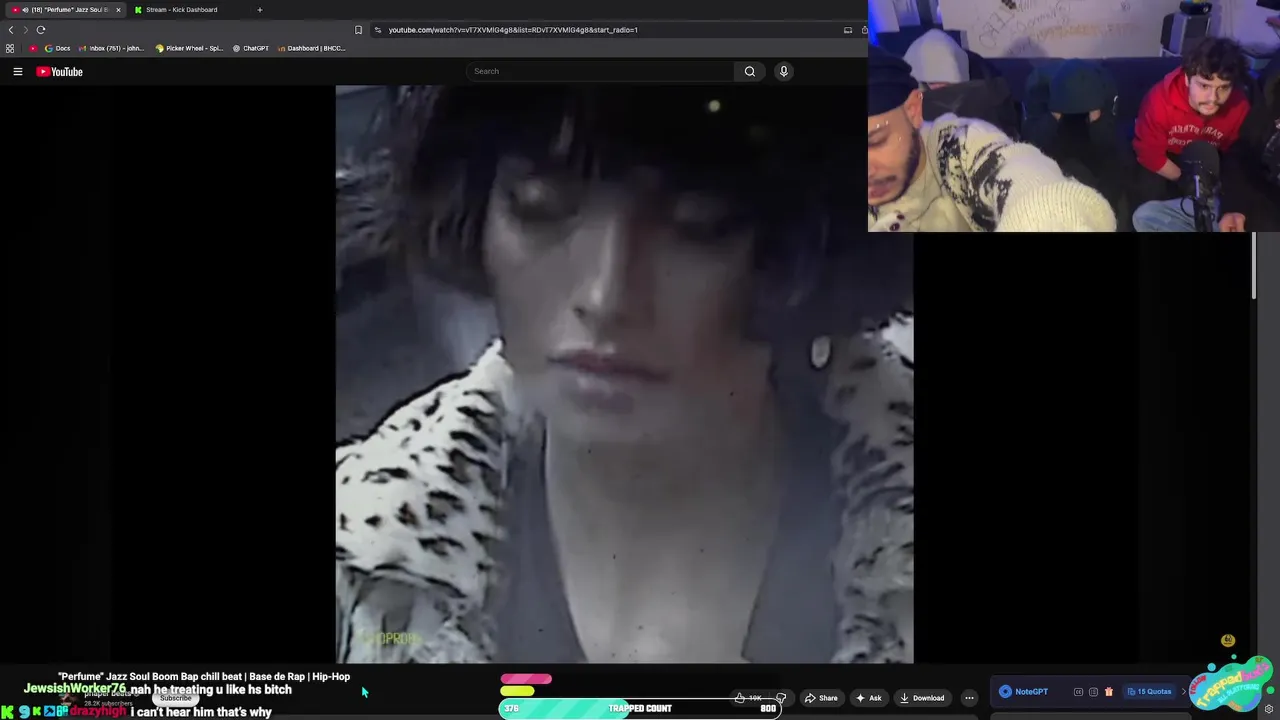Open the three-dot more actions menu
Image resolution: width=1280 pixels, height=720 pixels.
click(969, 698)
